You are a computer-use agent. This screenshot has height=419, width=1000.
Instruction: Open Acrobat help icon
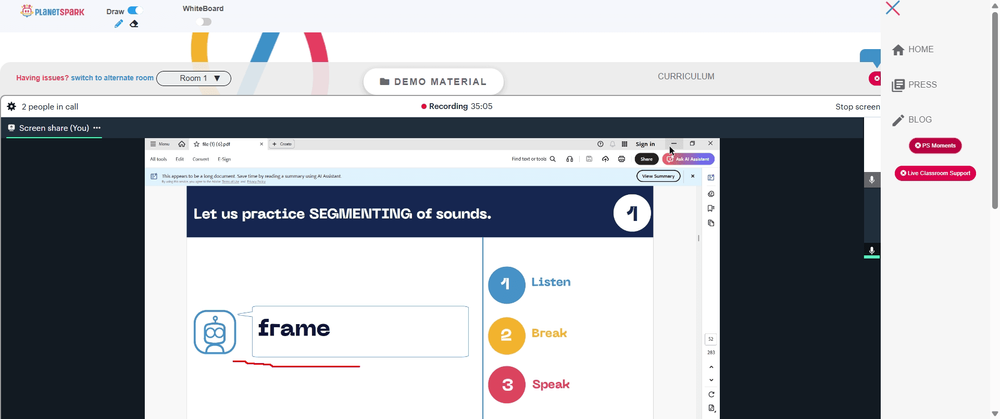[x=600, y=144]
